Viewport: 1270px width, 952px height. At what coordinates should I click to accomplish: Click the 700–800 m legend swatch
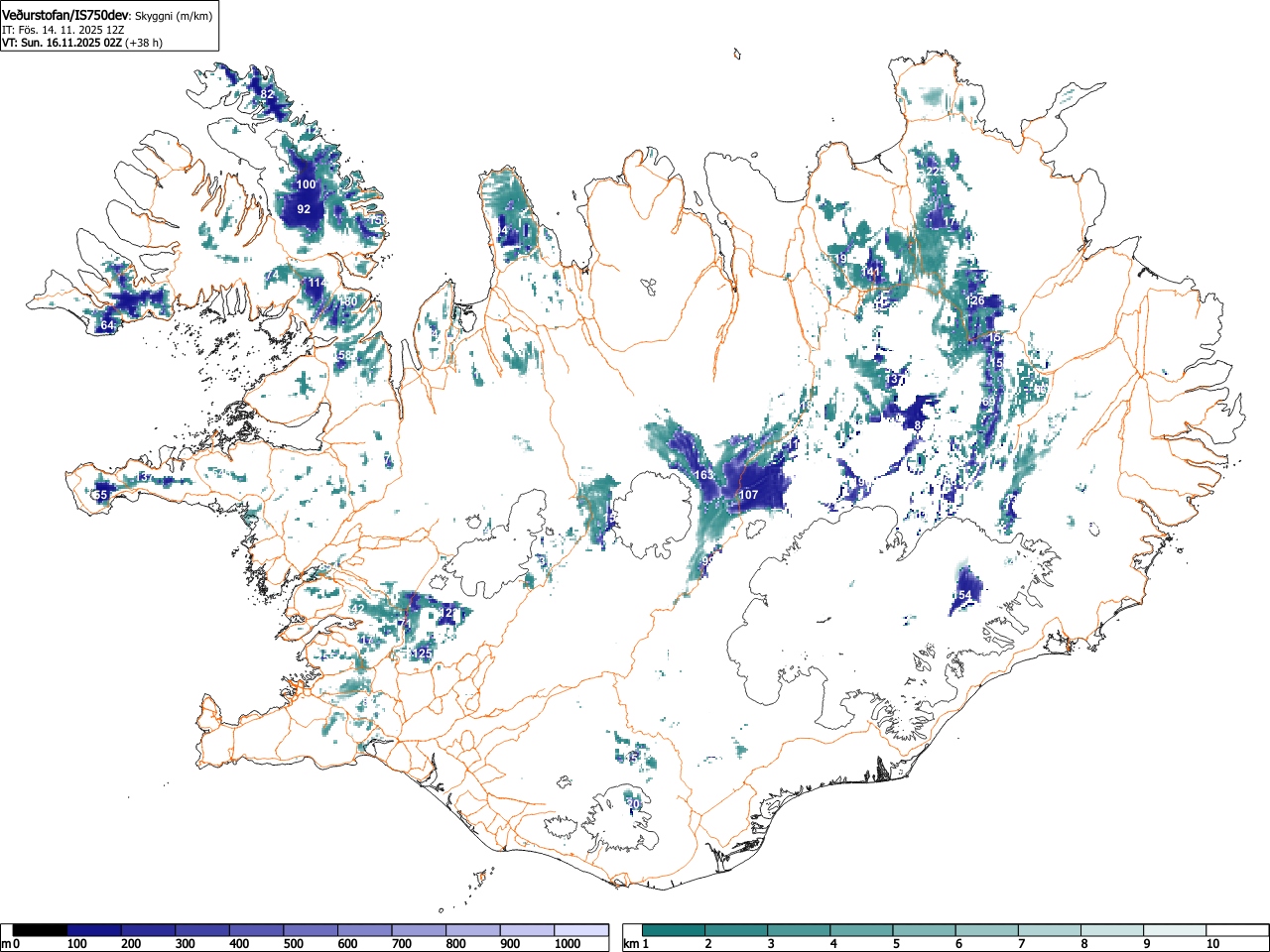[419, 930]
